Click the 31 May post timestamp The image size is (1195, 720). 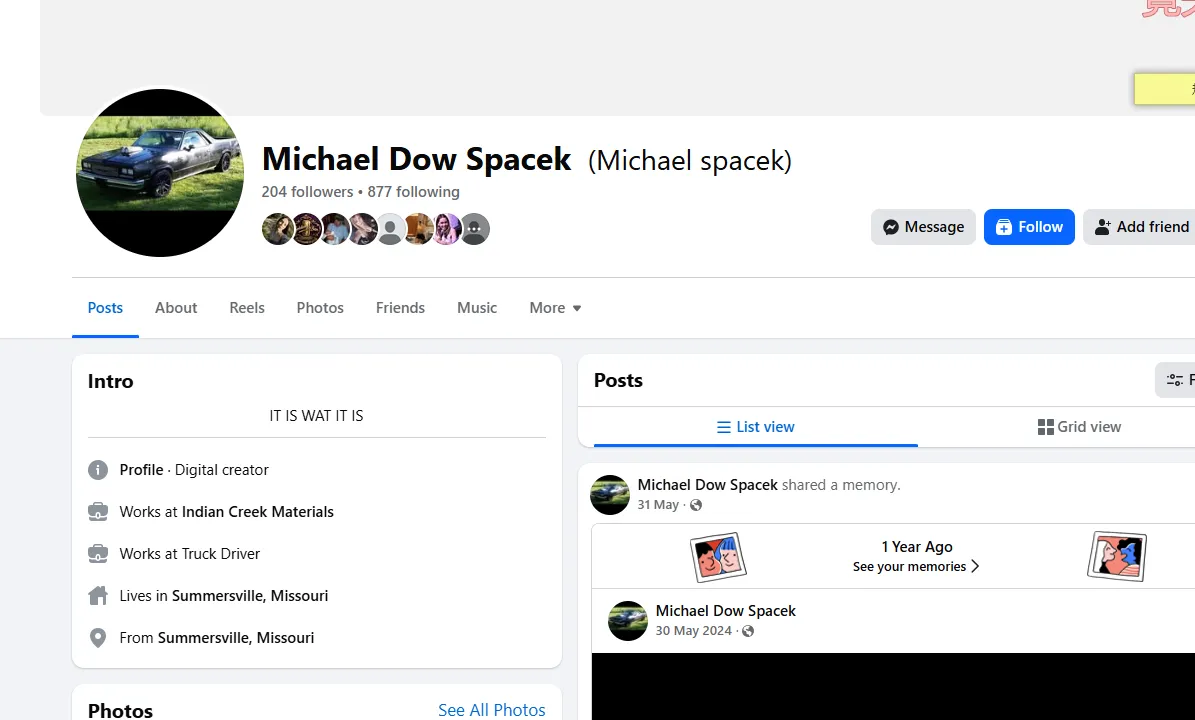point(658,504)
